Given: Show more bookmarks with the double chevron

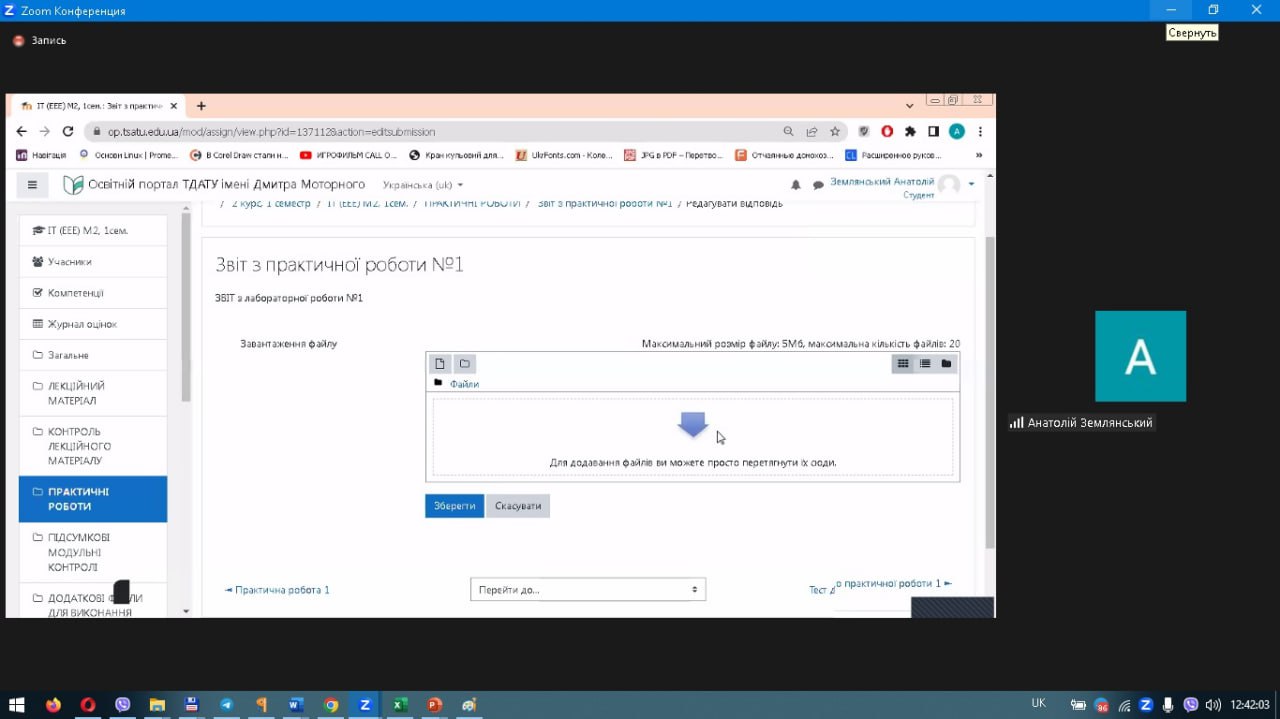Looking at the screenshot, I should [x=978, y=155].
